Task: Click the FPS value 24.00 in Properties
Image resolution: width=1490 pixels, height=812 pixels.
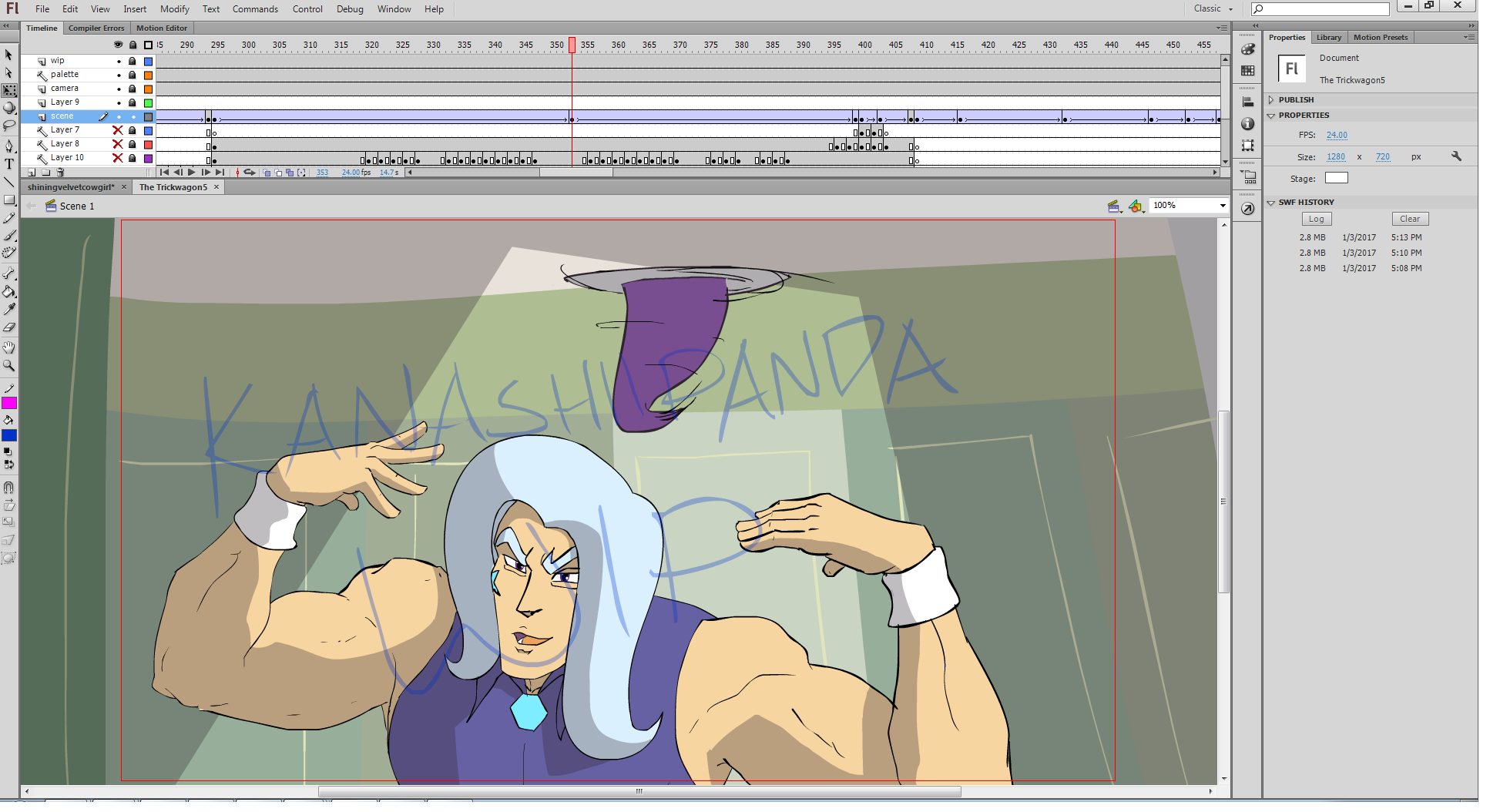Action: 1337,135
